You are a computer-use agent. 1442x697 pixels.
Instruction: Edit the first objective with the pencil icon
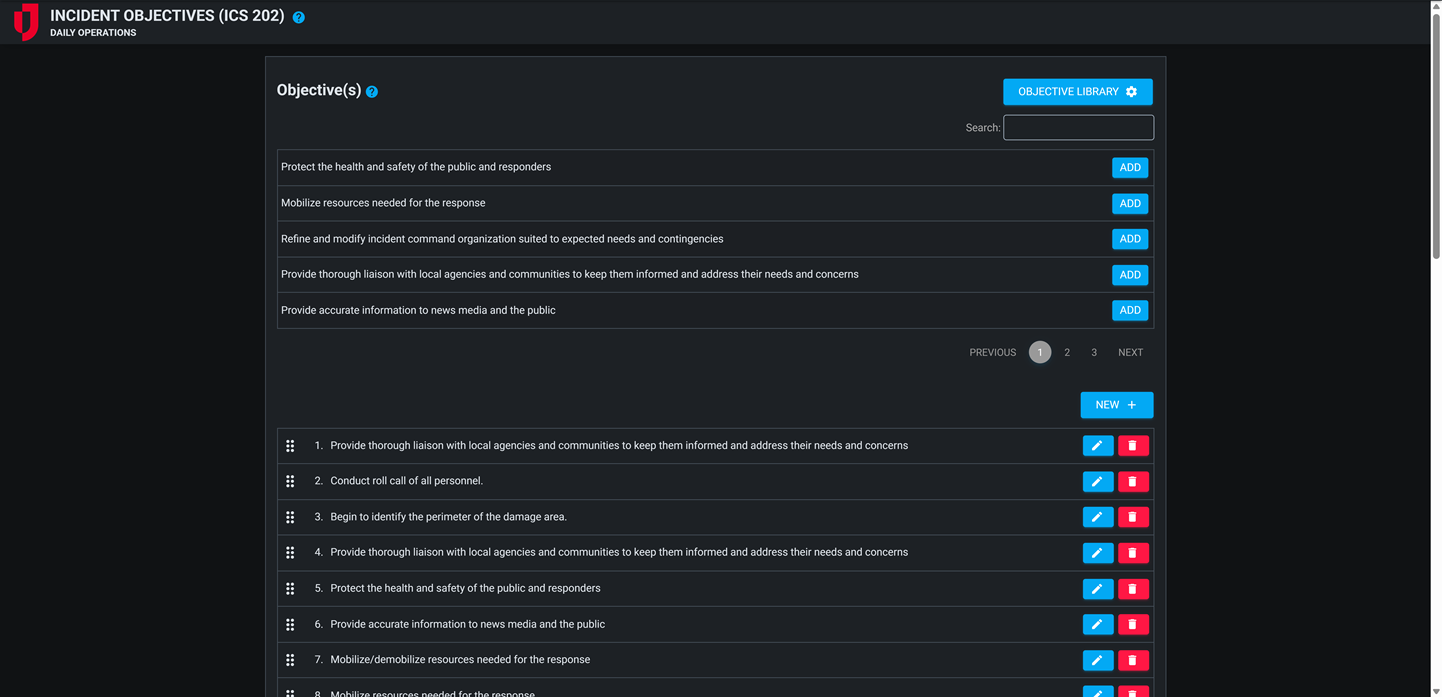(x=1098, y=445)
